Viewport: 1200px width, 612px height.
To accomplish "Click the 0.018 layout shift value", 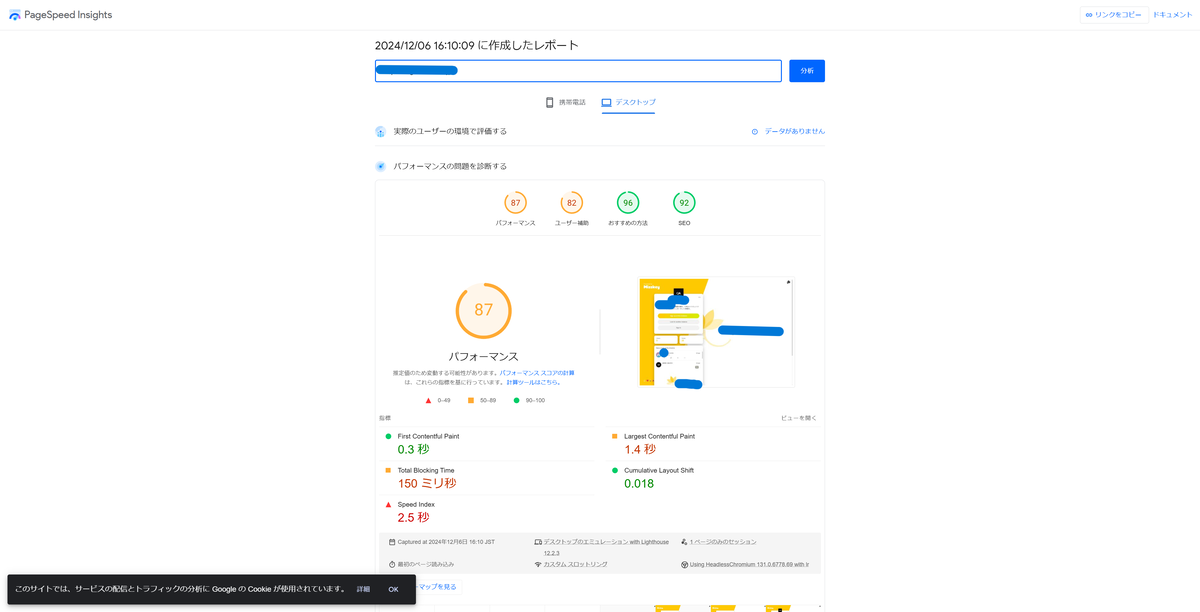I will (x=639, y=483).
